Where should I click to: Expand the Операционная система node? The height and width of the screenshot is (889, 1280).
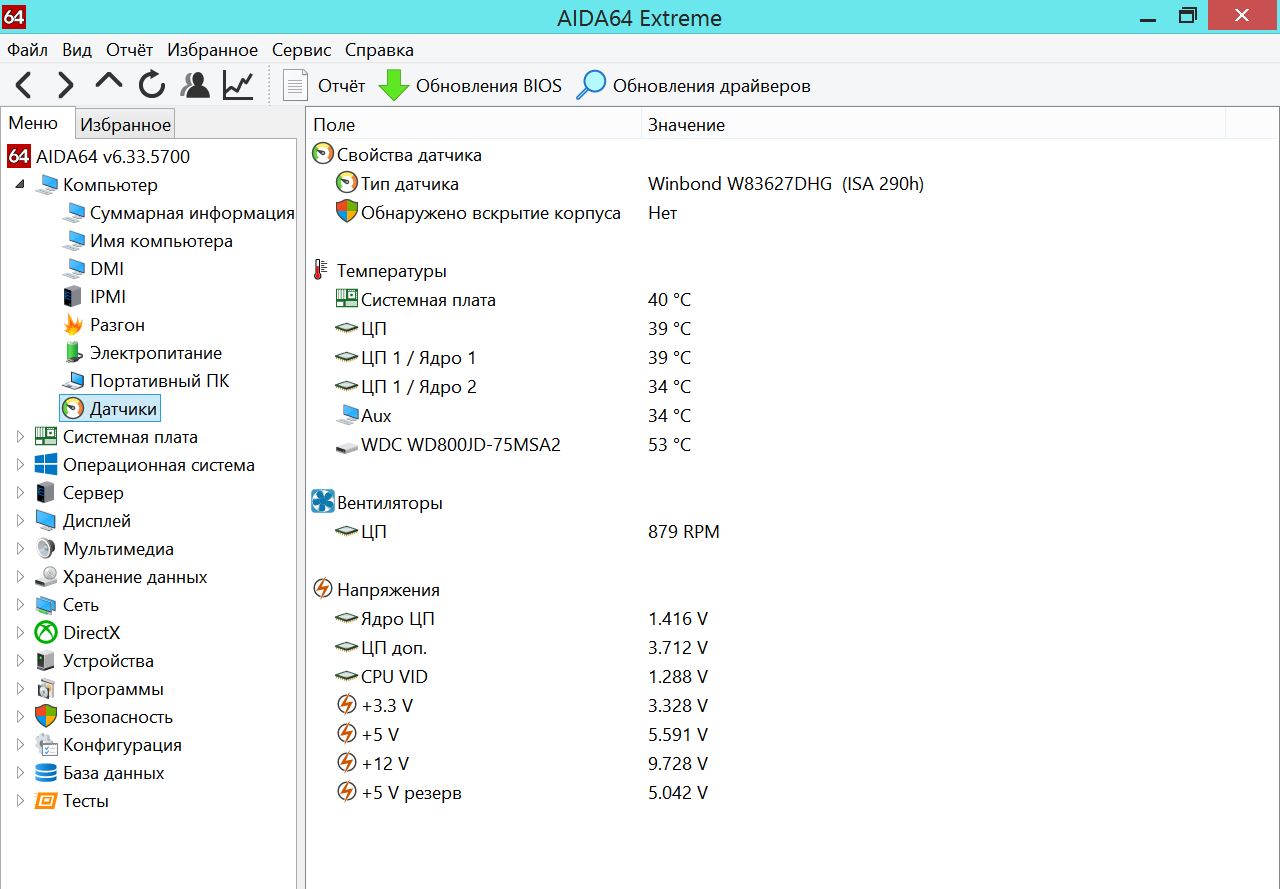click(20, 465)
